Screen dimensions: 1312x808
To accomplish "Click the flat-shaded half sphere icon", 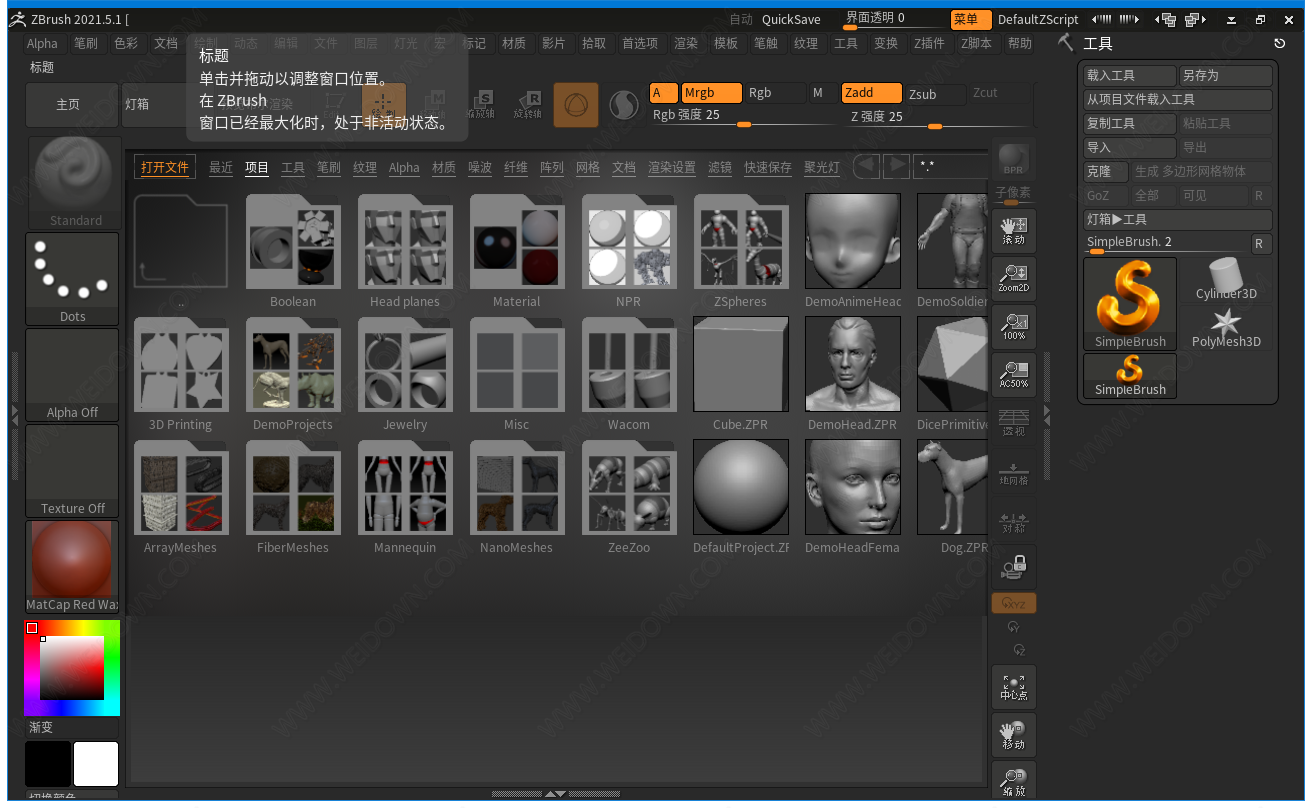I will point(624,104).
